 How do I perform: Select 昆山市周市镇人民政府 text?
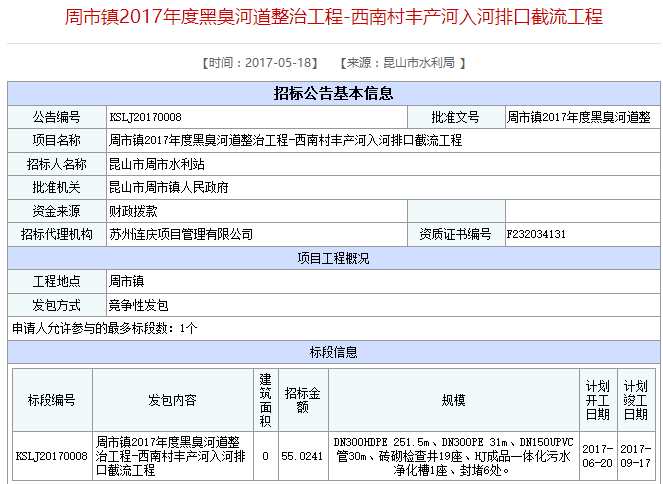click(x=169, y=187)
